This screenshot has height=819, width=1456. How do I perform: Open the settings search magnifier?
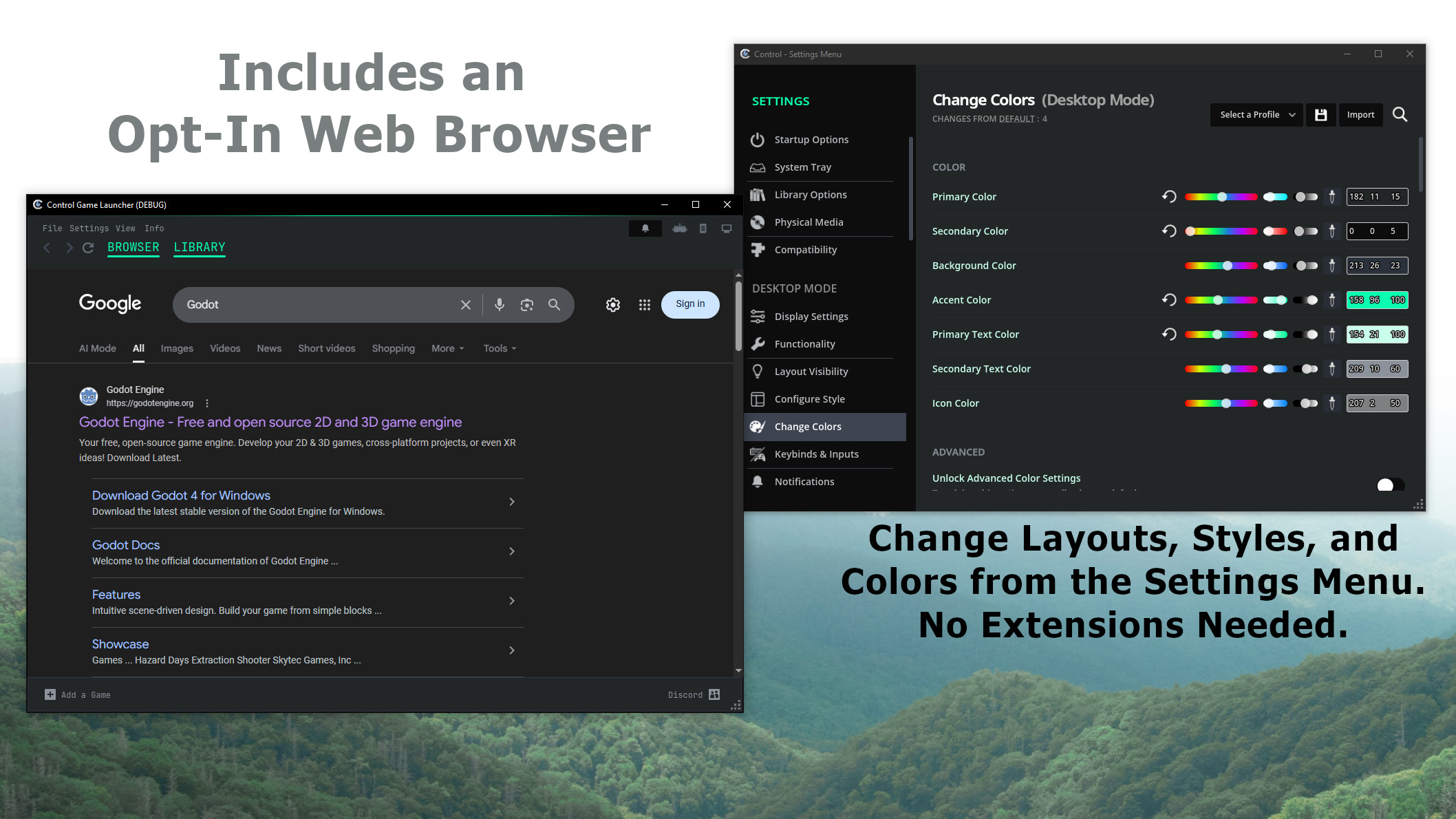pyautogui.click(x=1400, y=115)
